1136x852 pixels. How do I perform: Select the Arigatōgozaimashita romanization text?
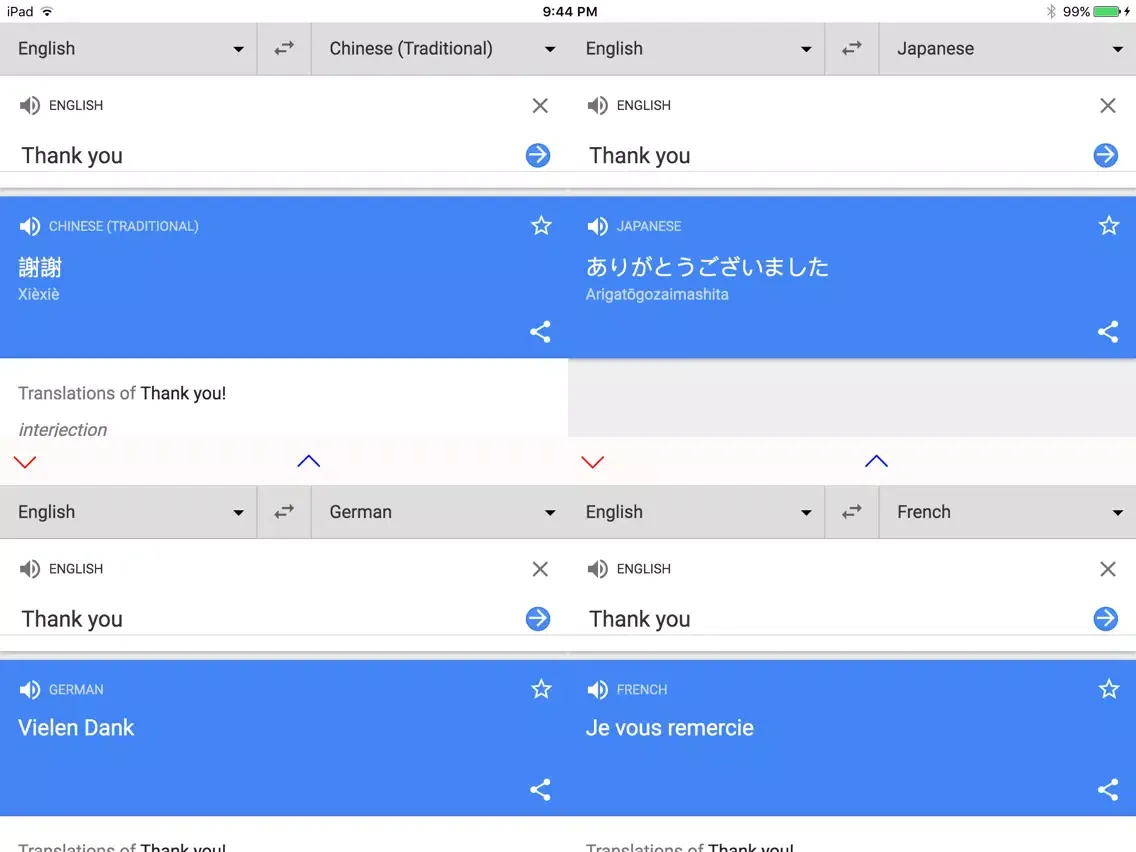click(x=657, y=294)
